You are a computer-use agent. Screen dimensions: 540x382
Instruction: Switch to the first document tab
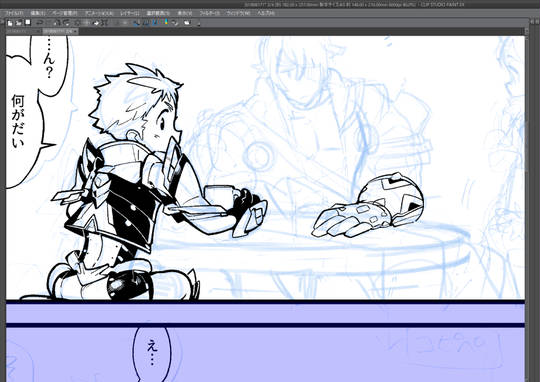pos(23,31)
